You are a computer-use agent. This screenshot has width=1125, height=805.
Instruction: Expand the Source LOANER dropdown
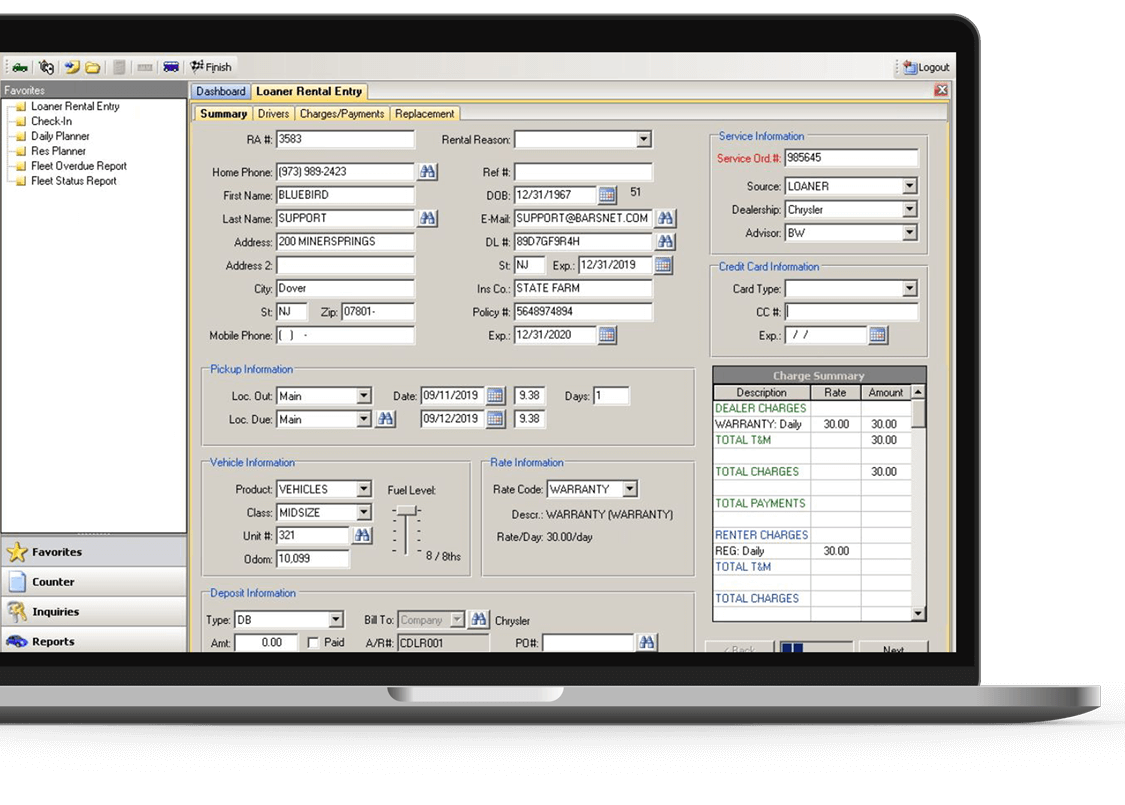pos(910,186)
